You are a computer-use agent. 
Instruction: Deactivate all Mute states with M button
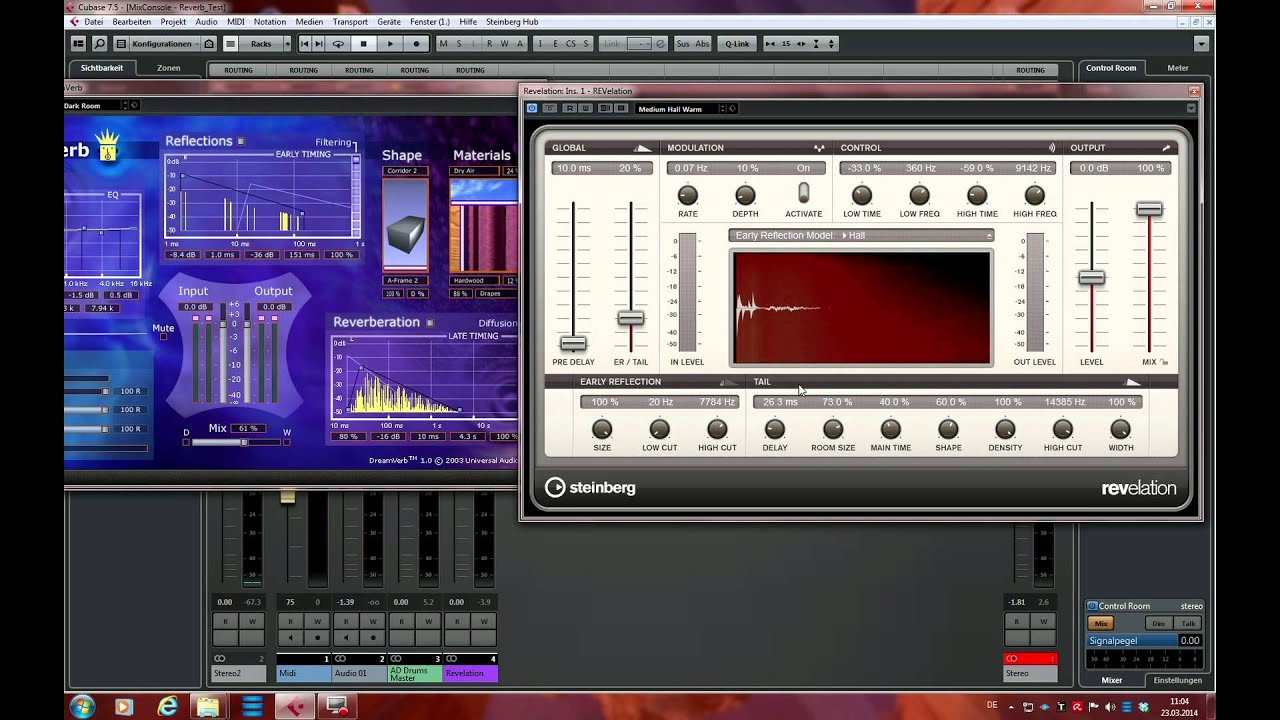tap(444, 44)
